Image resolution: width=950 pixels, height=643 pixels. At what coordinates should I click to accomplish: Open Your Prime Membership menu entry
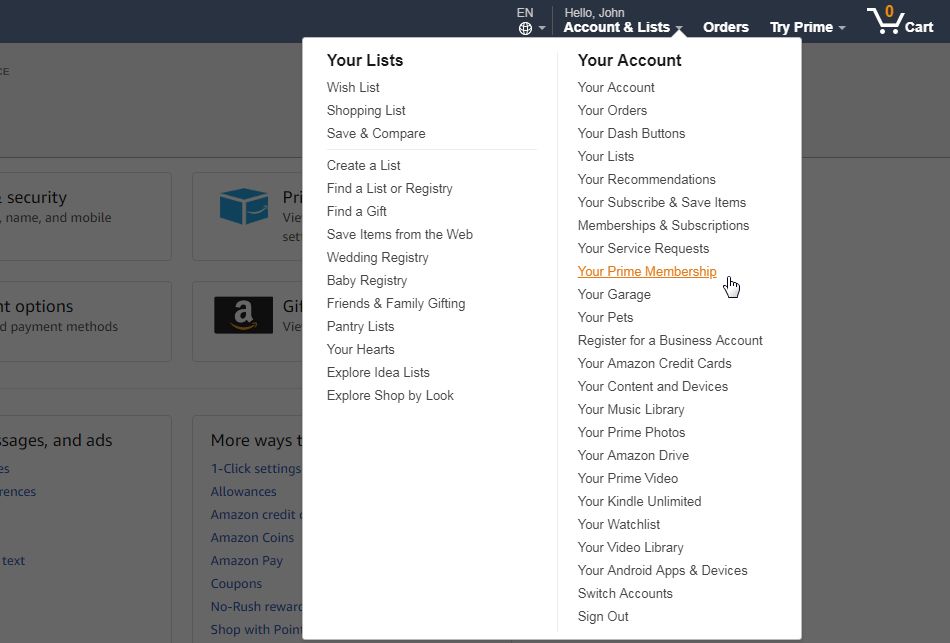[647, 272]
